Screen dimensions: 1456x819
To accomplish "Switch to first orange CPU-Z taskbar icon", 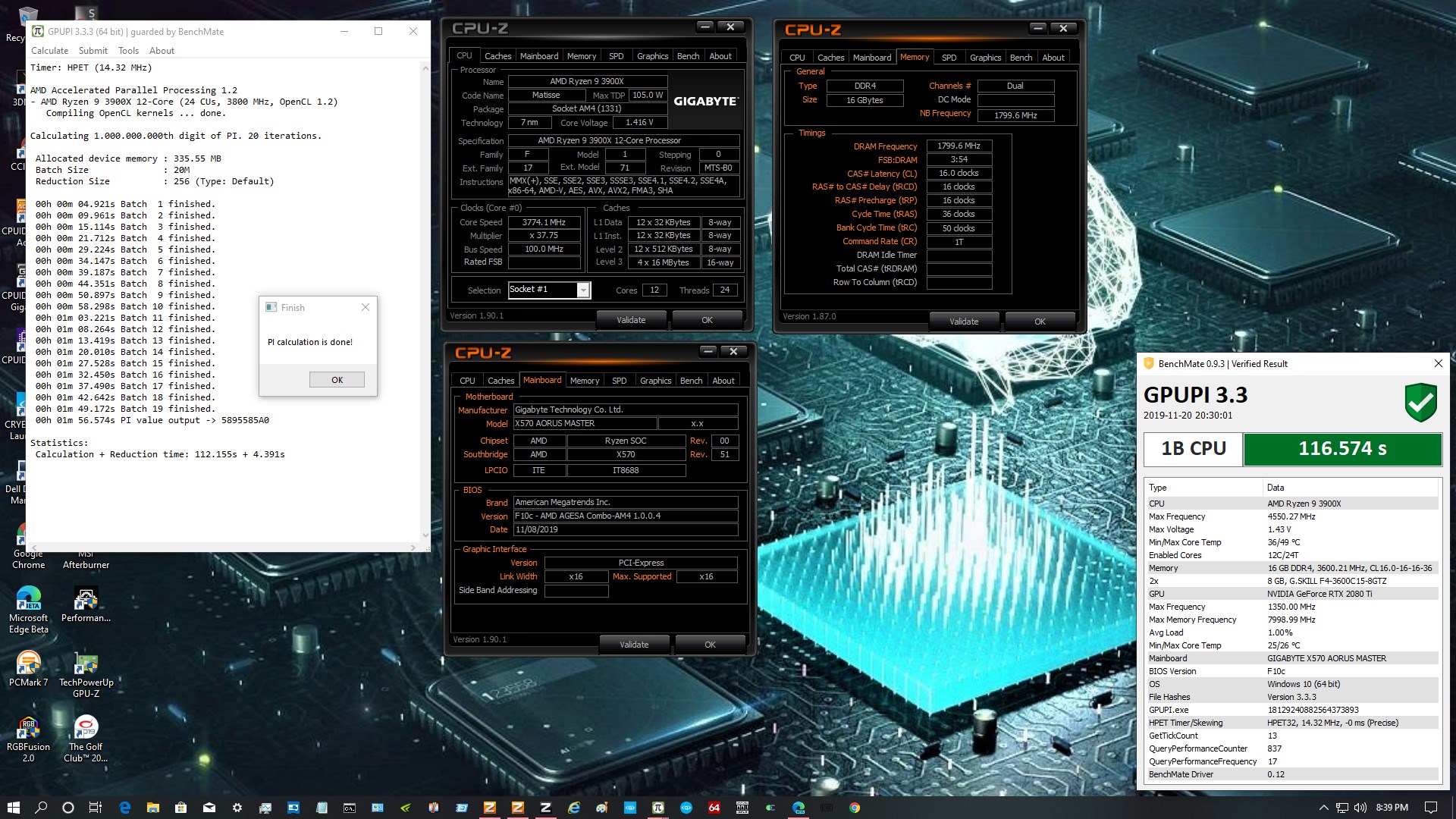I will tap(489, 808).
